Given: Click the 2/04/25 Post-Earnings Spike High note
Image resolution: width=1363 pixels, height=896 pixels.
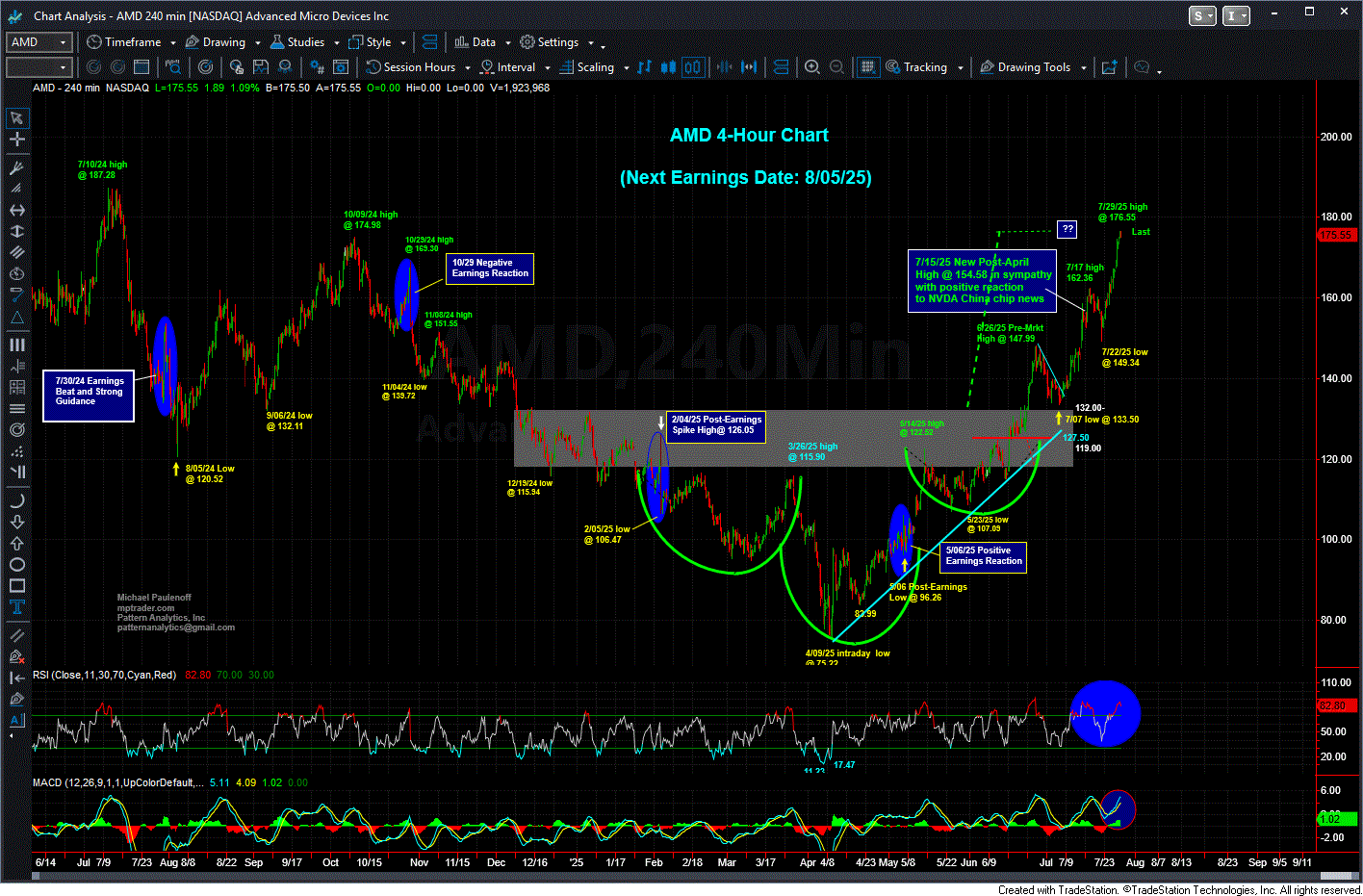Looking at the screenshot, I should (x=716, y=424).
